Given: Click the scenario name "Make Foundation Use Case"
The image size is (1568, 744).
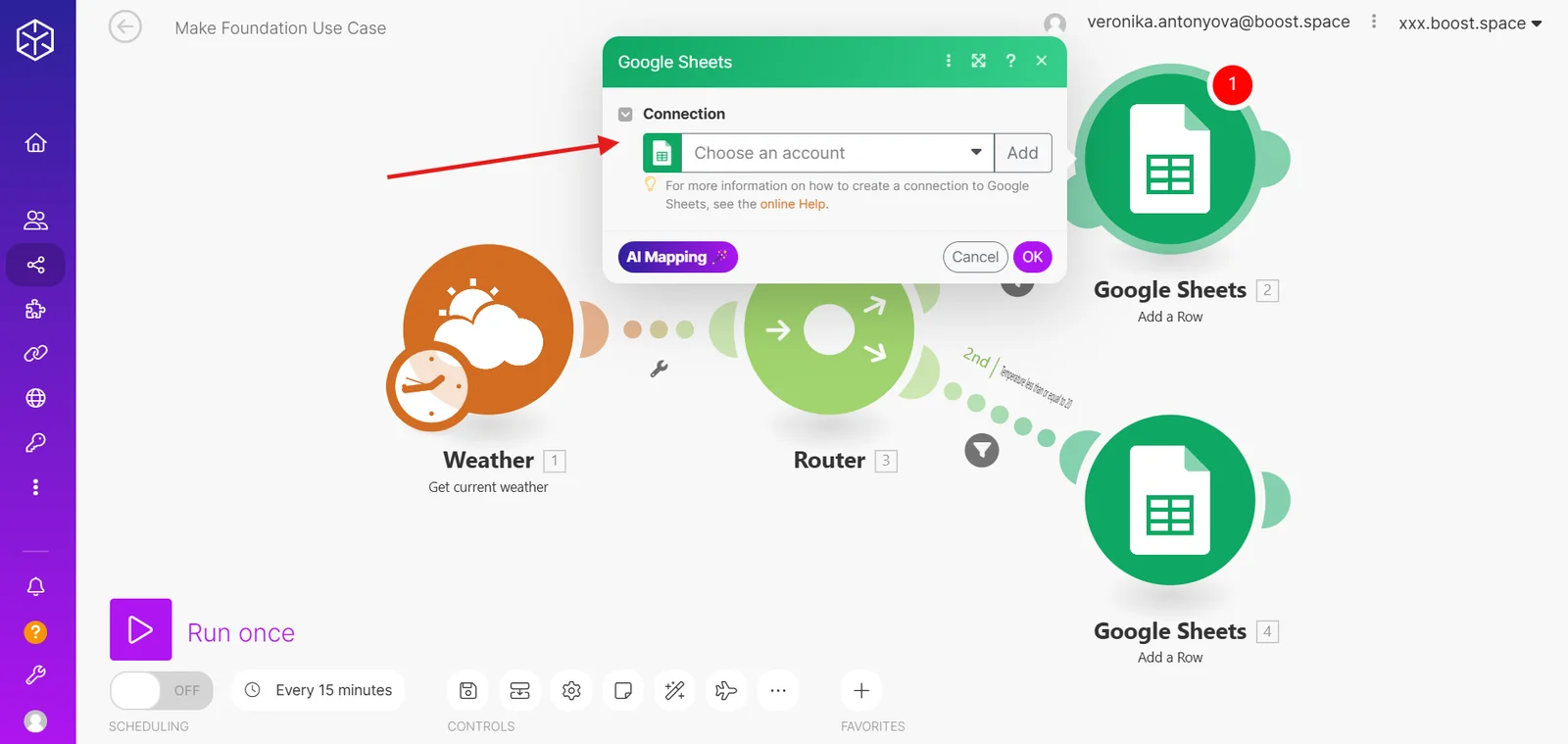Looking at the screenshot, I should (x=280, y=28).
